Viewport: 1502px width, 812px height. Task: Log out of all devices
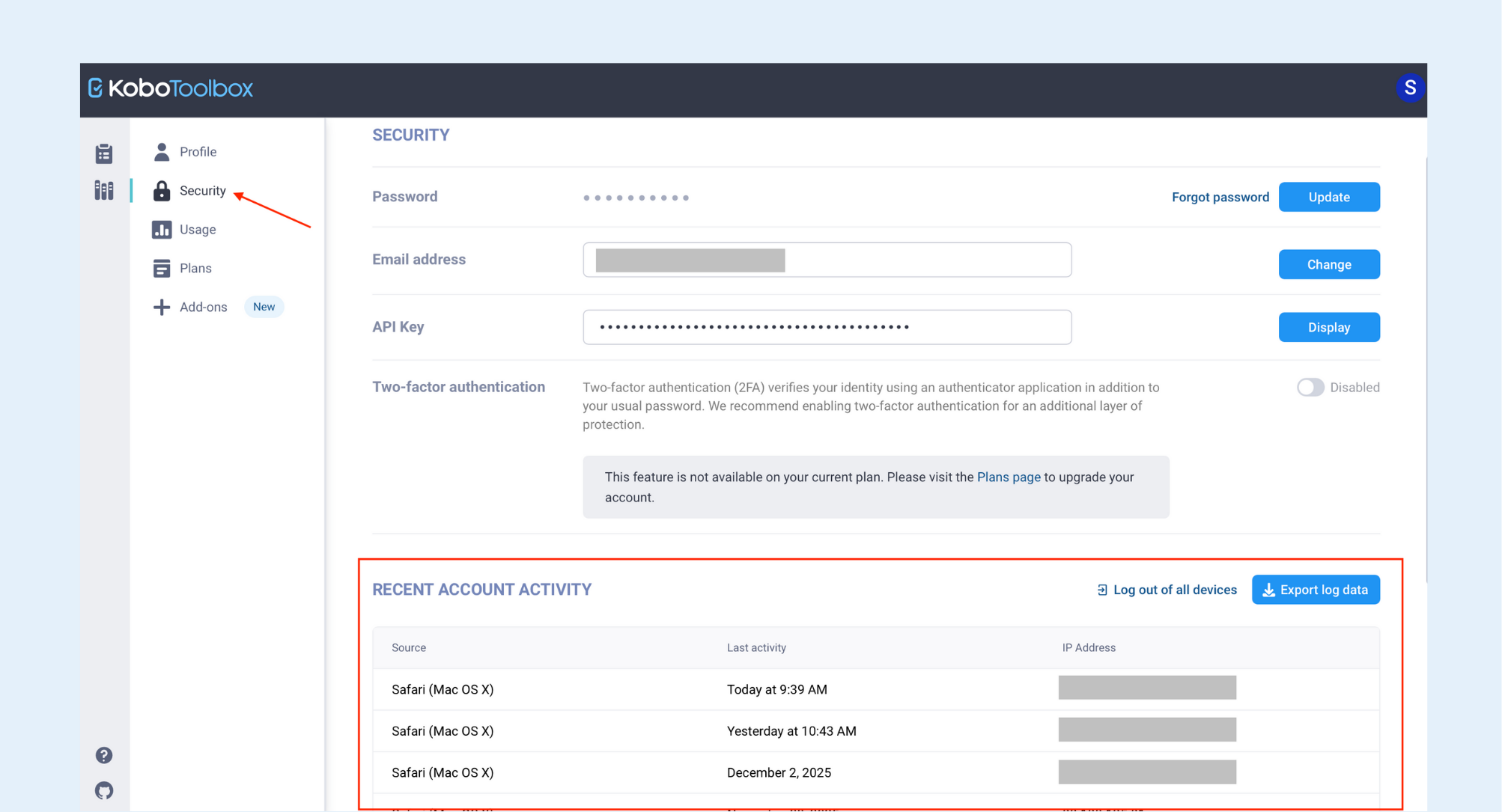pos(1167,590)
